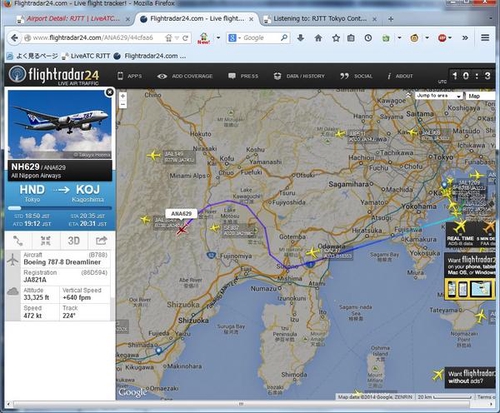Click yellow aircraft near JAL146 label
Screen dimensions: 500x413
coord(153,155)
